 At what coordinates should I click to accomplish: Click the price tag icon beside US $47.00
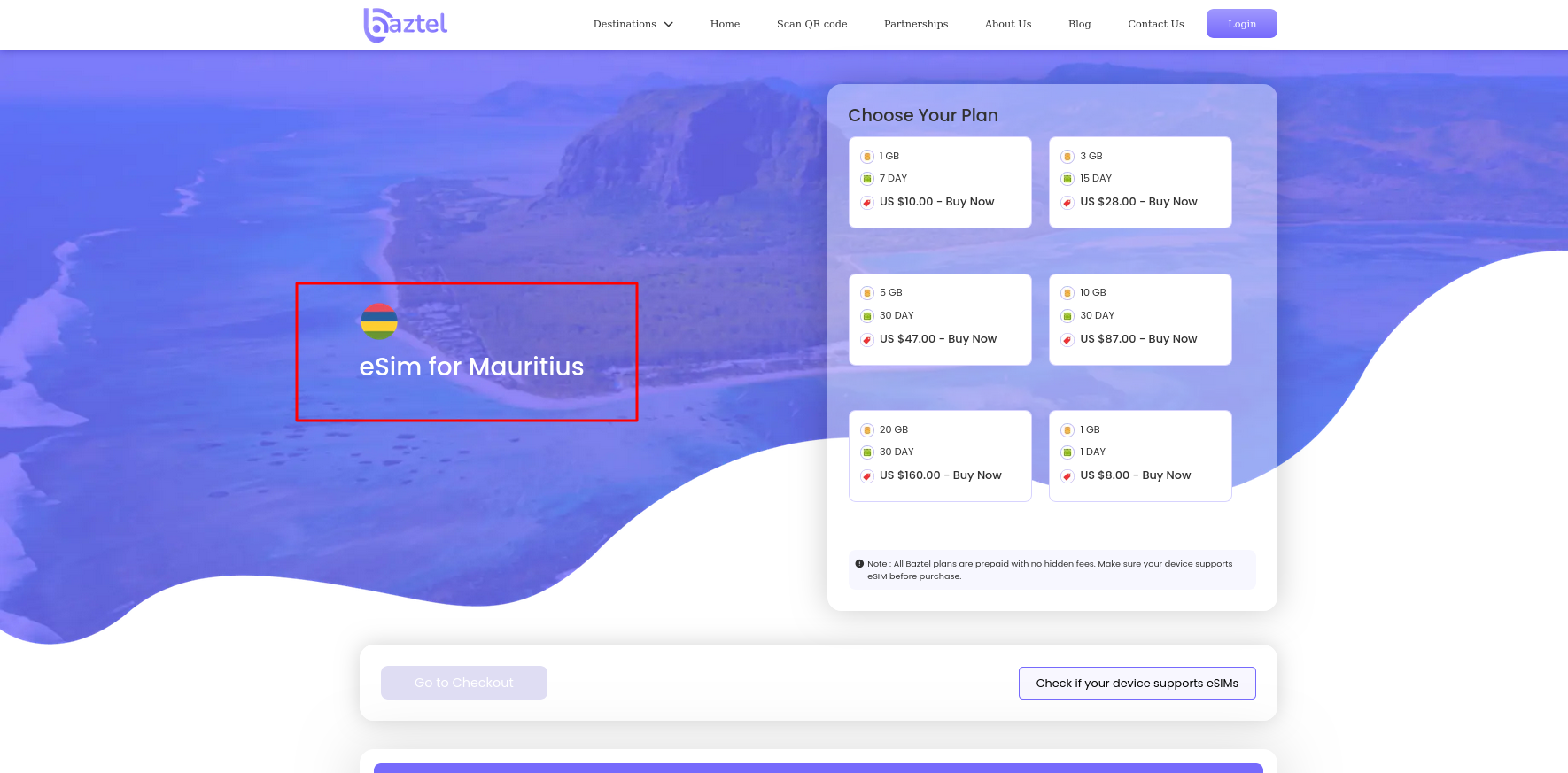click(867, 340)
